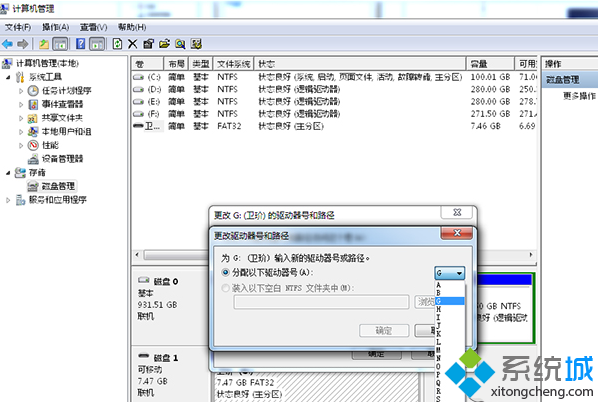Click the NTFS folder path input field
This screenshot has width=598, height=402.
coord(321,302)
